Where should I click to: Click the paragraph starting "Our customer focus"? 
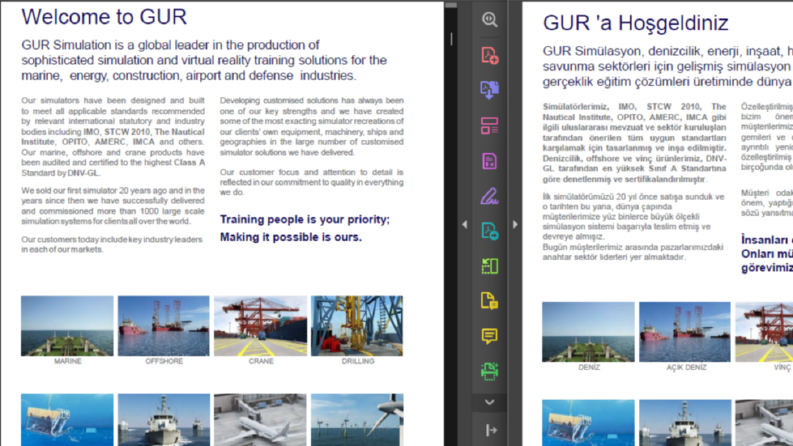pyautogui.click(x=312, y=182)
